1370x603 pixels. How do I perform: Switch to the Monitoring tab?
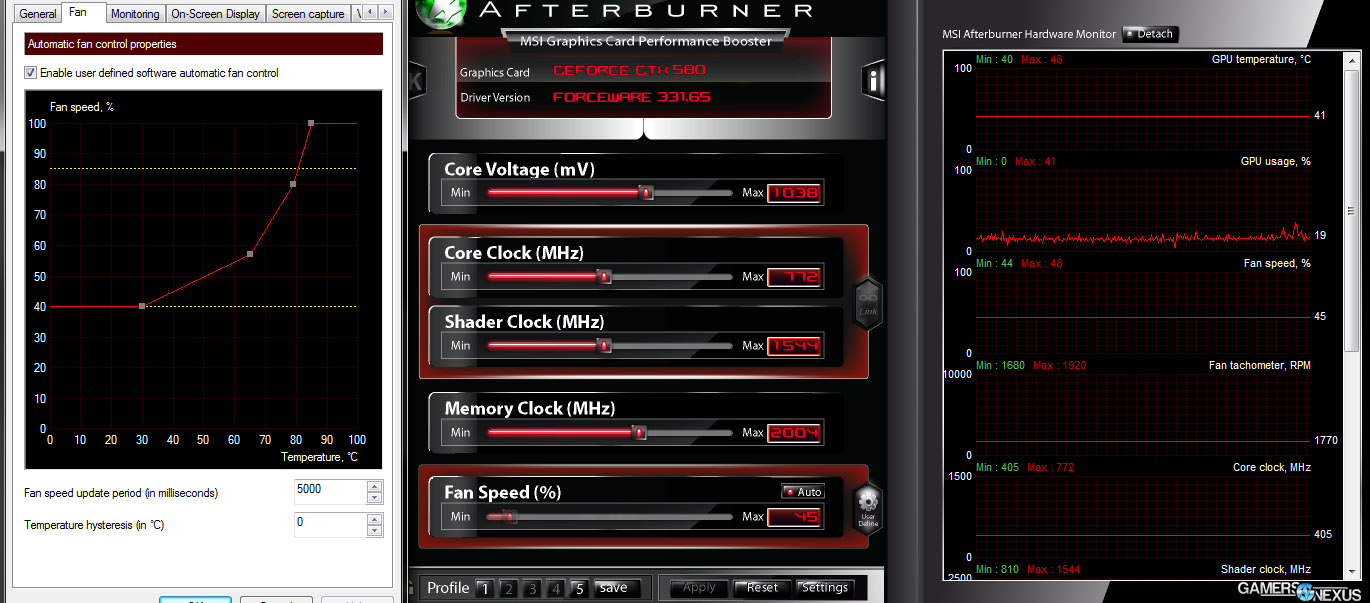tap(135, 13)
